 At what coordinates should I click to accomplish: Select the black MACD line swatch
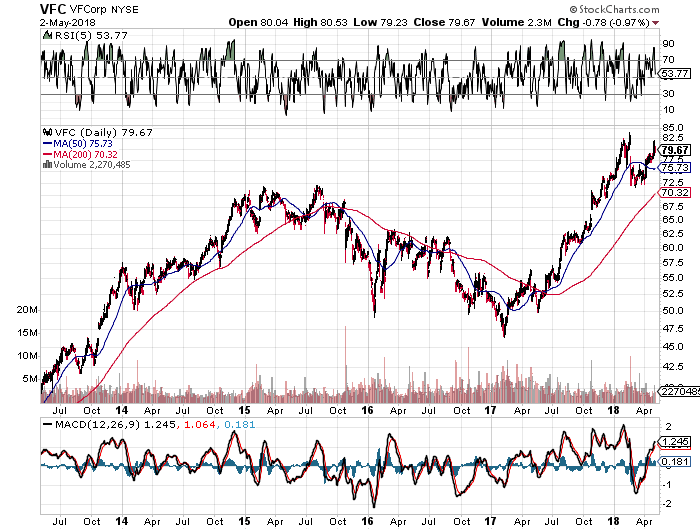47,425
